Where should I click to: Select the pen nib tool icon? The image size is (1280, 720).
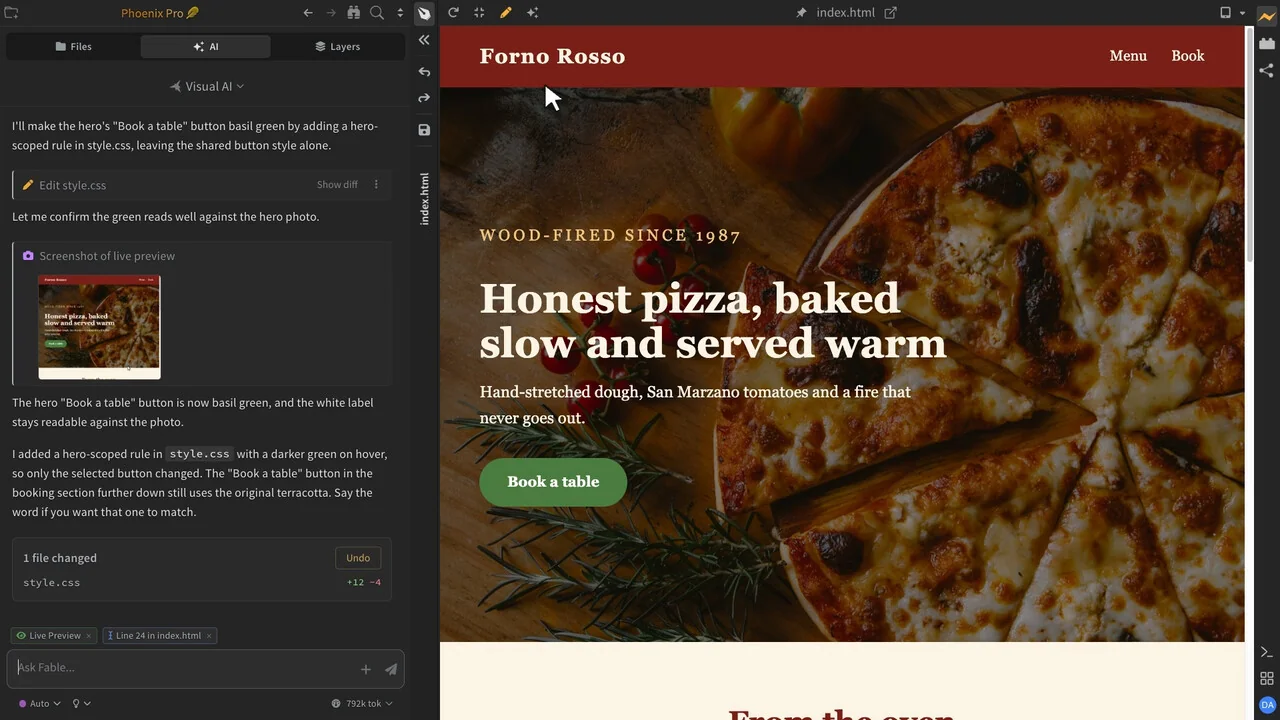pos(424,13)
